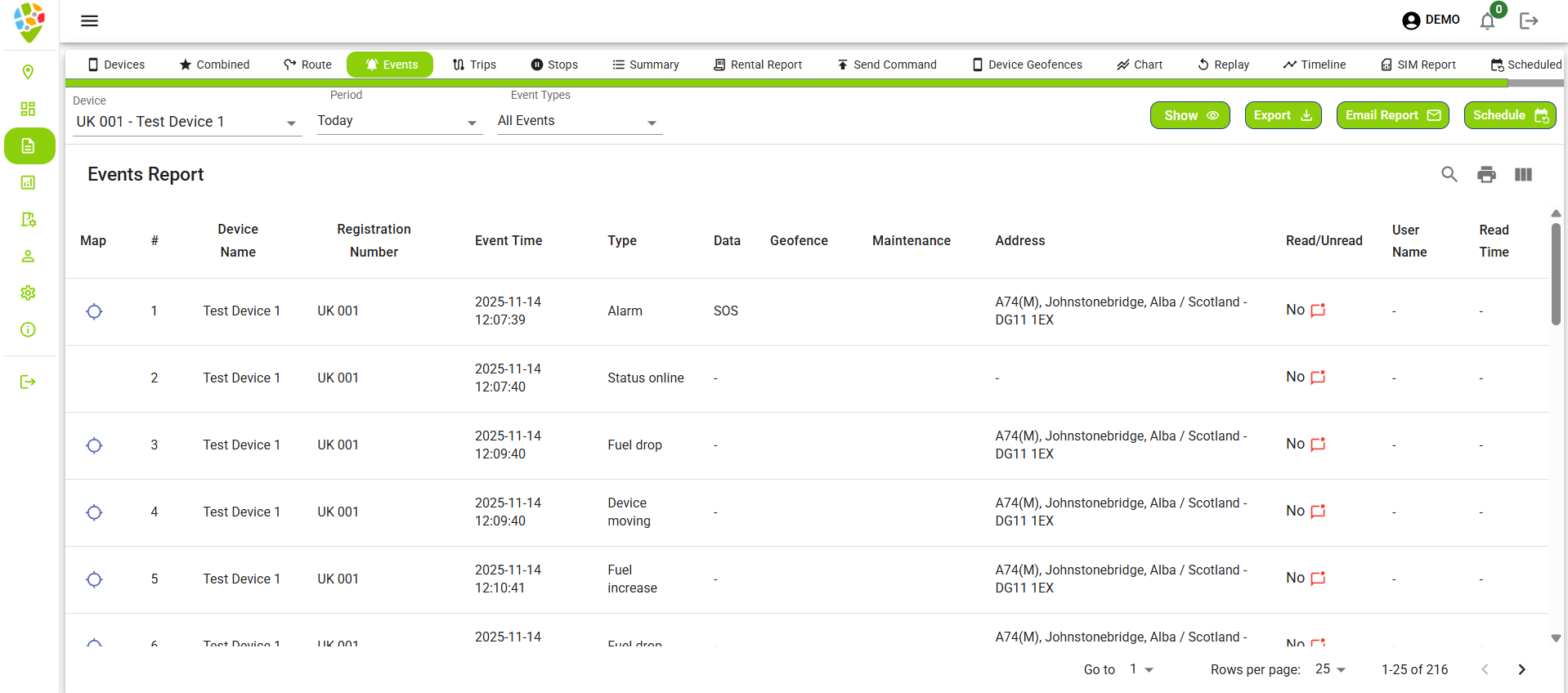Open the Rental Report tab

[757, 65]
